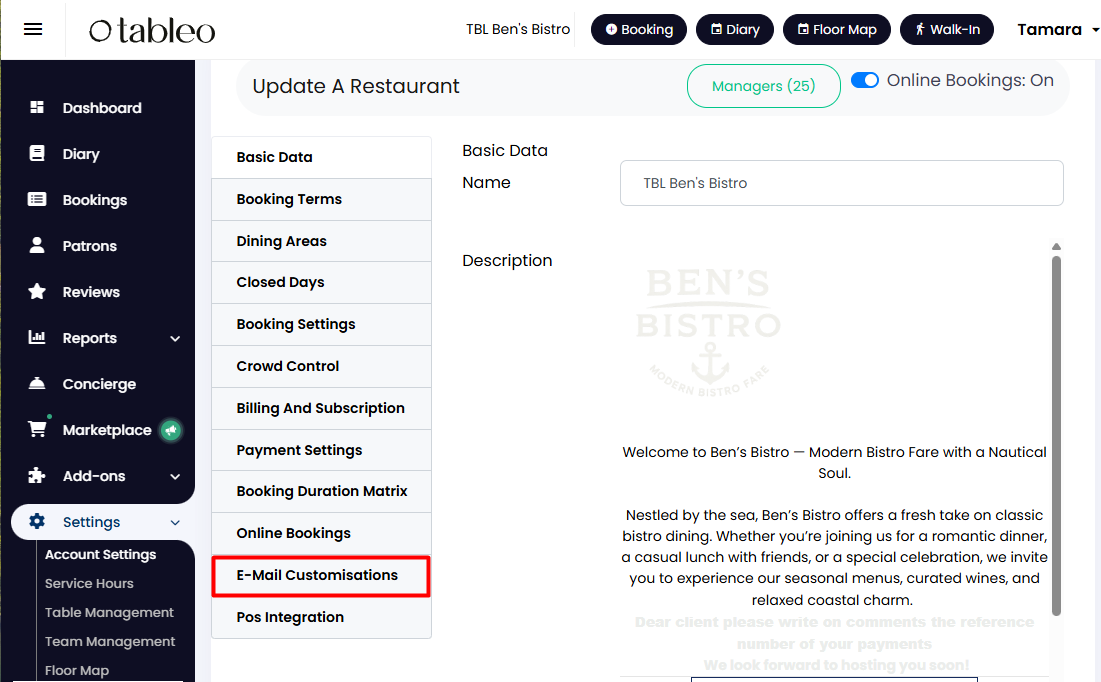Click the Floor Map header button
The width and height of the screenshot is (1101, 682).
(x=836, y=29)
